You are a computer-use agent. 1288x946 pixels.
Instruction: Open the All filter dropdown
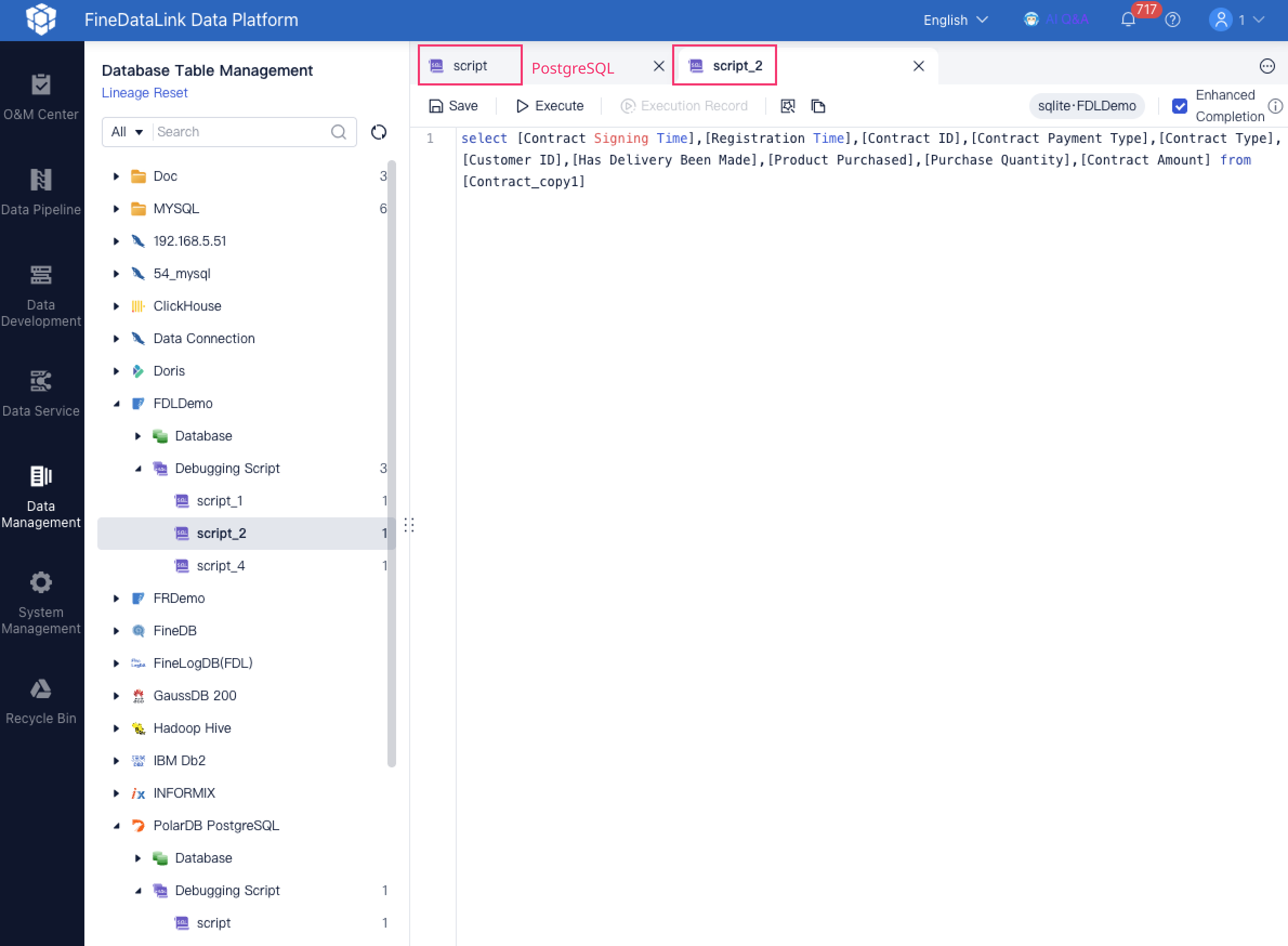pyautogui.click(x=127, y=132)
